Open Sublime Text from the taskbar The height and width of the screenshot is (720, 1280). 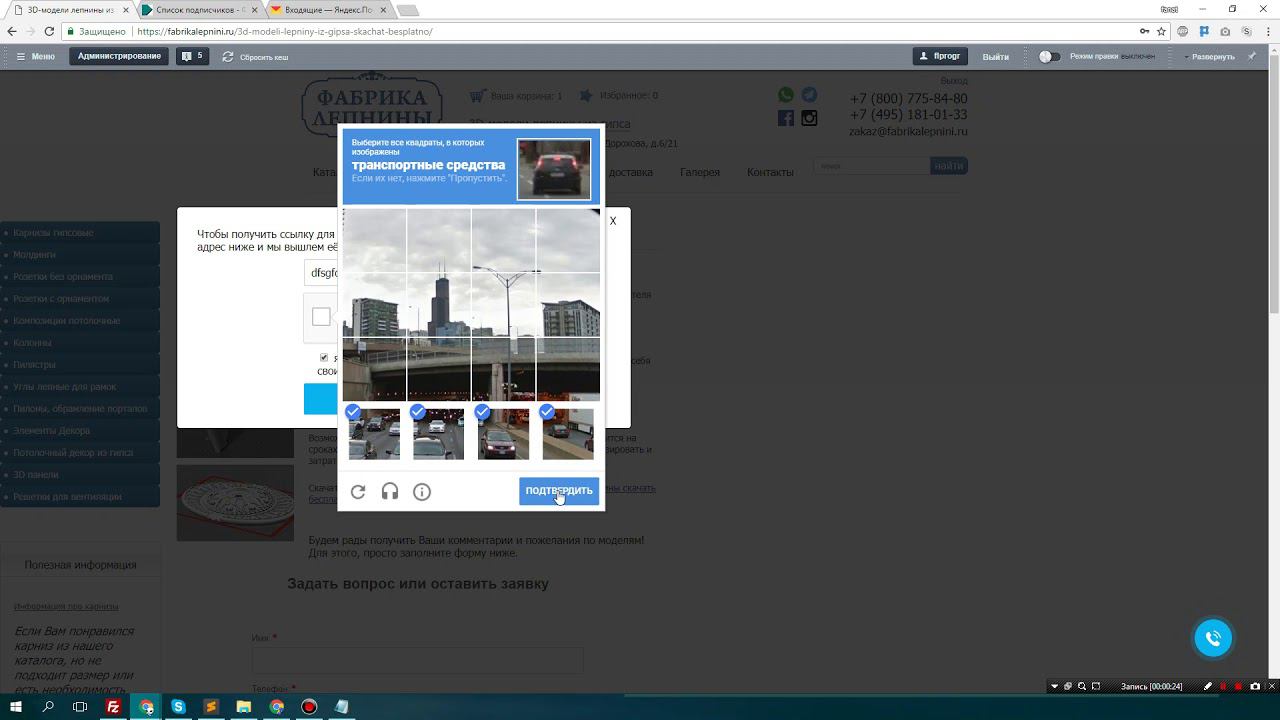point(211,707)
